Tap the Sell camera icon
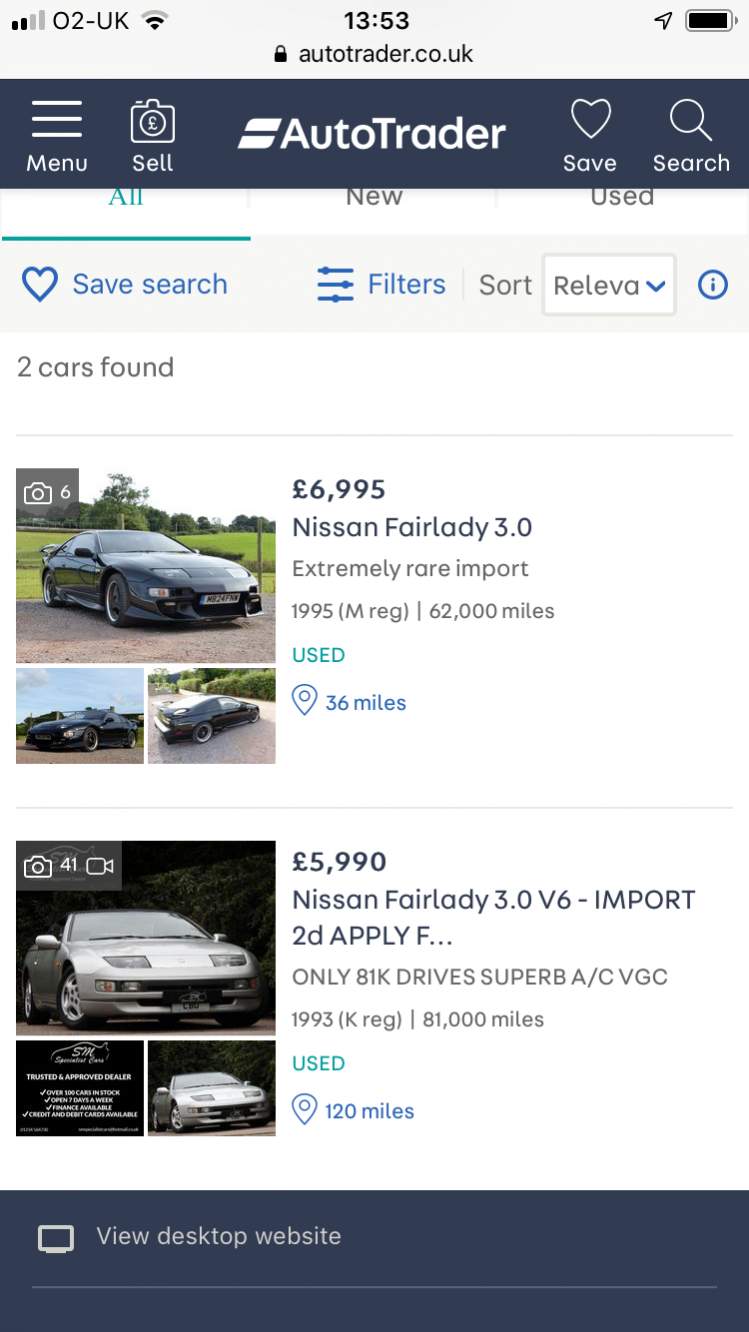The image size is (749, 1332). point(152,121)
